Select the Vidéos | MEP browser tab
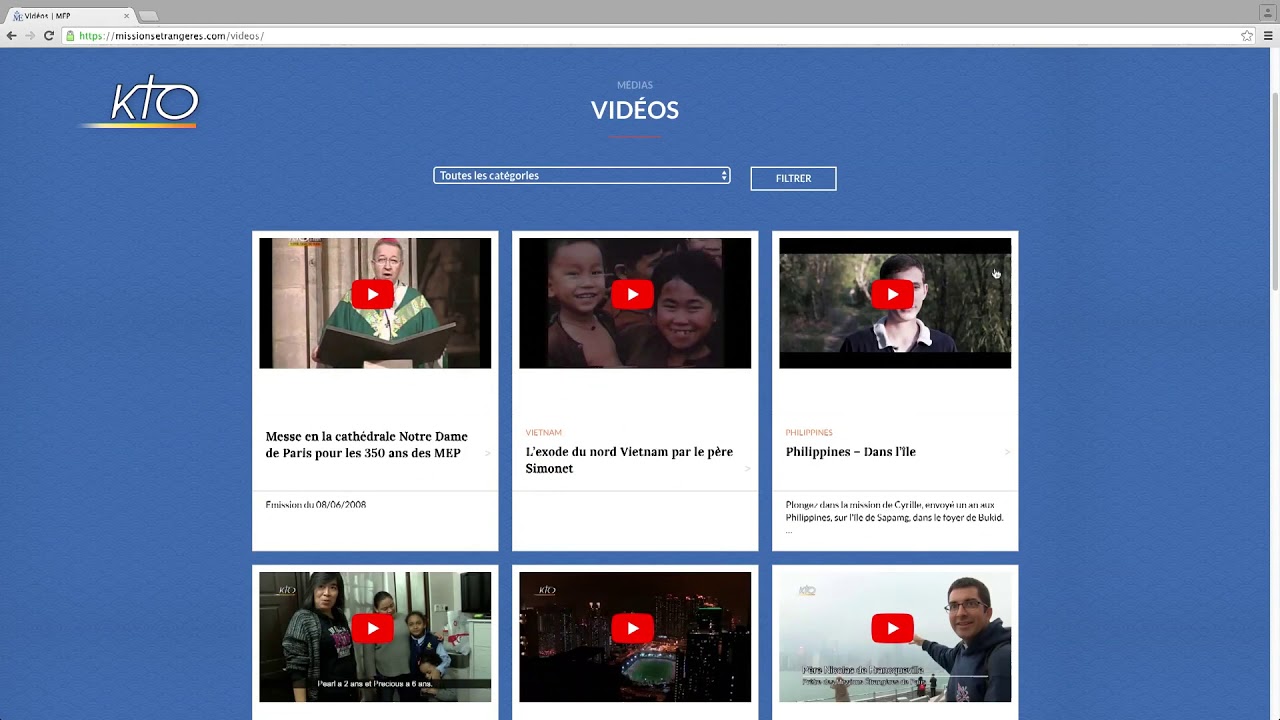Viewport: 1280px width, 720px height. point(68,16)
